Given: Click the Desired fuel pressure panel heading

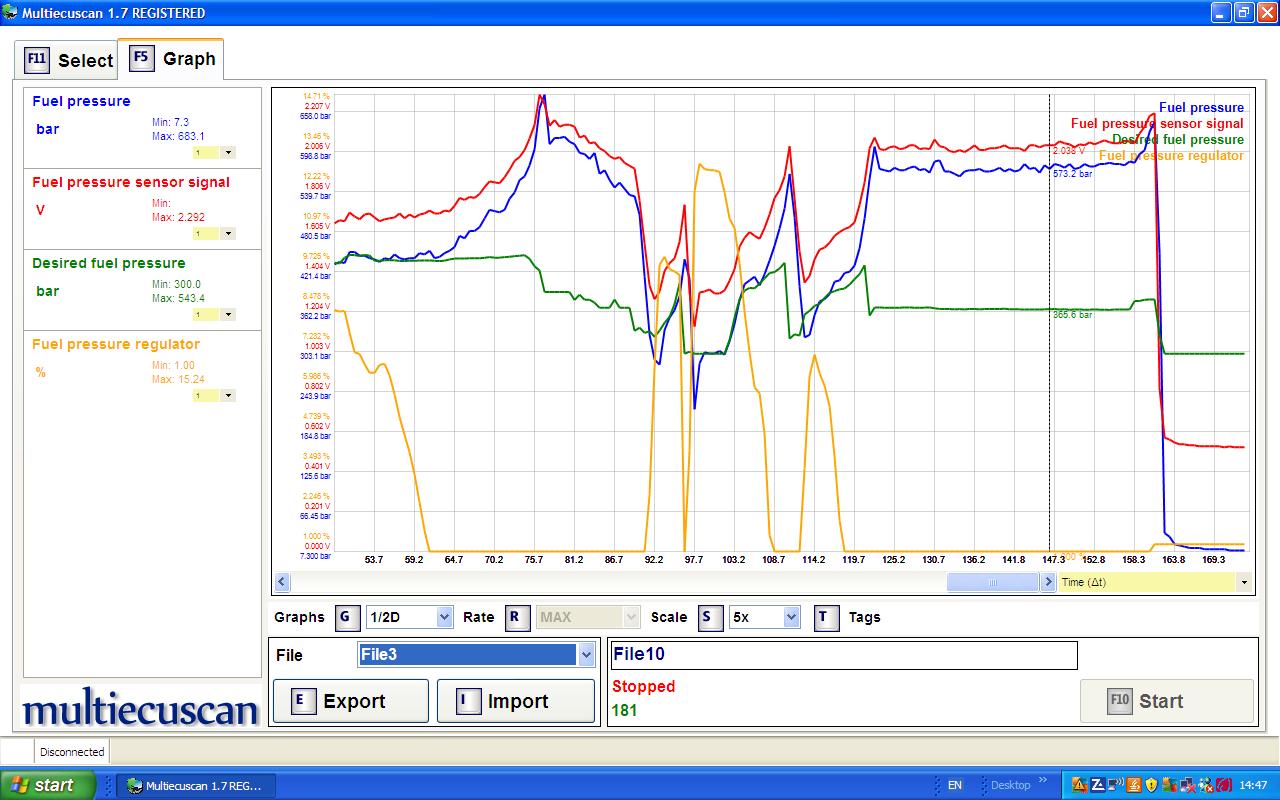Looking at the screenshot, I should click(109, 263).
